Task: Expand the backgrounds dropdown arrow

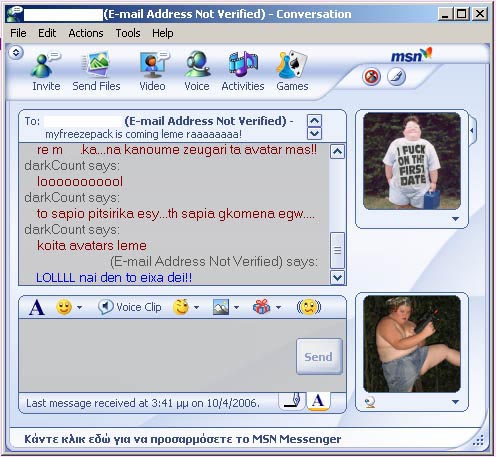Action: coord(236,307)
